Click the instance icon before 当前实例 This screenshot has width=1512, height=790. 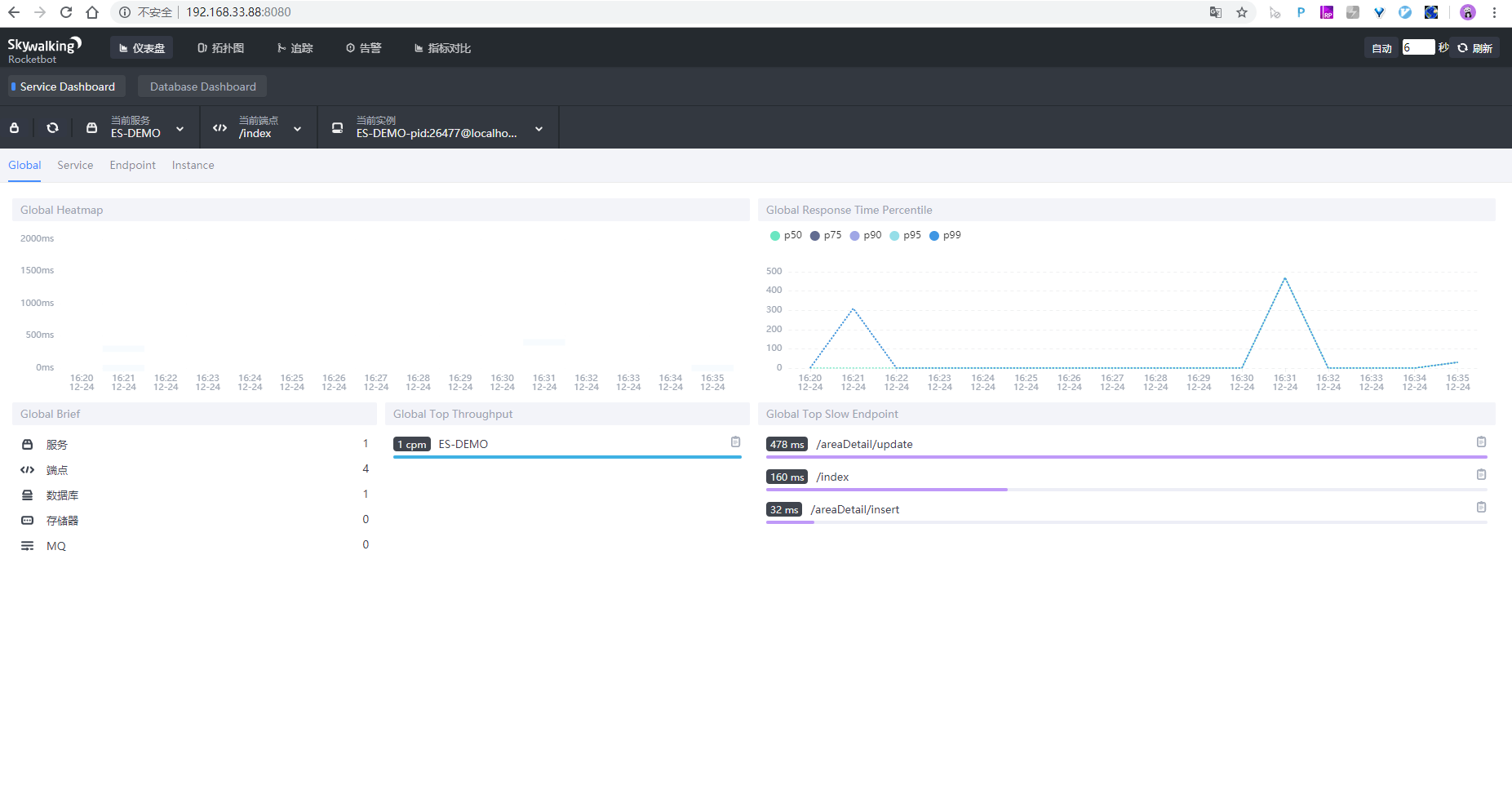[338, 128]
